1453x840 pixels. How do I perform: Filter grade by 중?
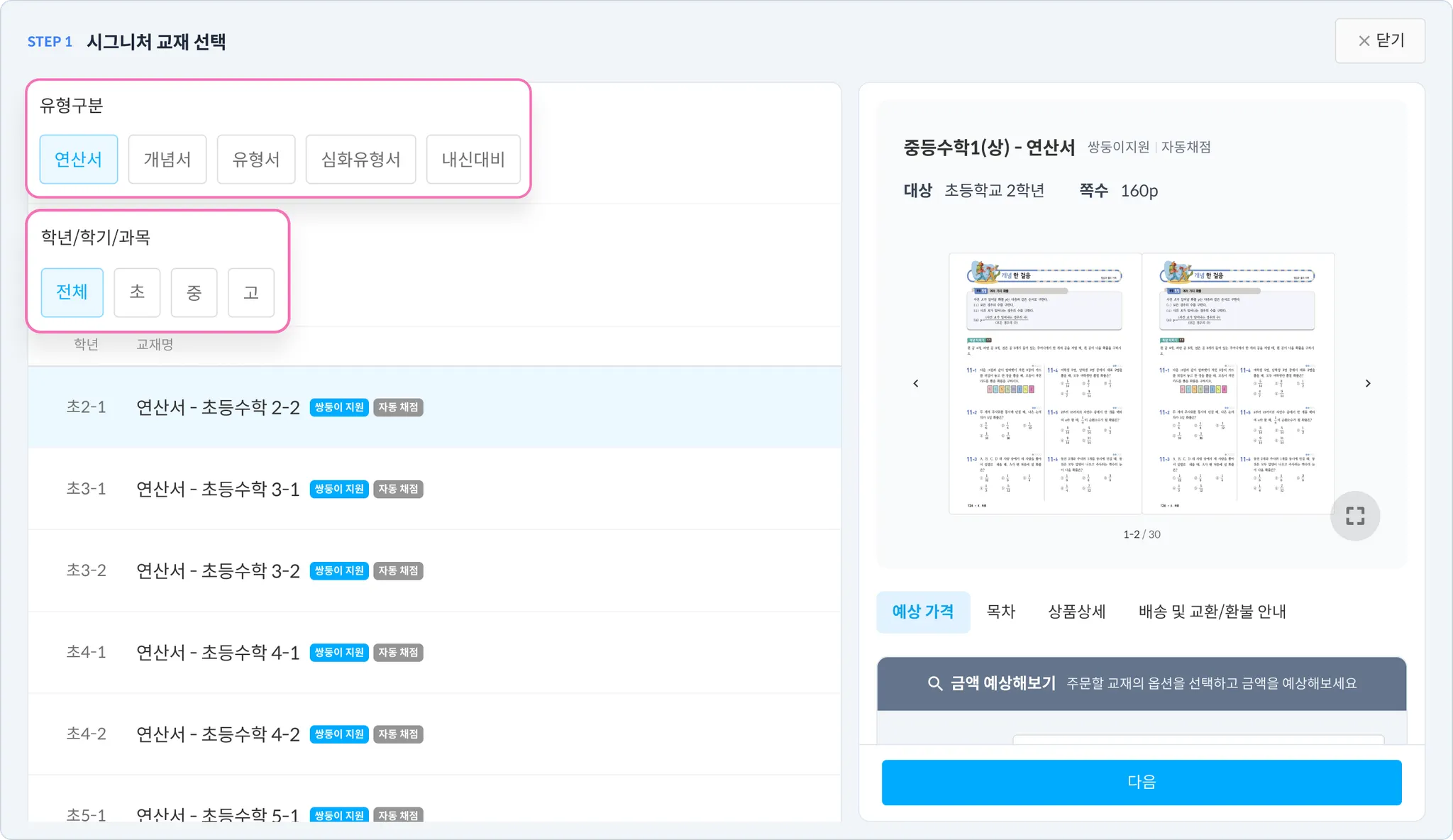[x=194, y=292]
